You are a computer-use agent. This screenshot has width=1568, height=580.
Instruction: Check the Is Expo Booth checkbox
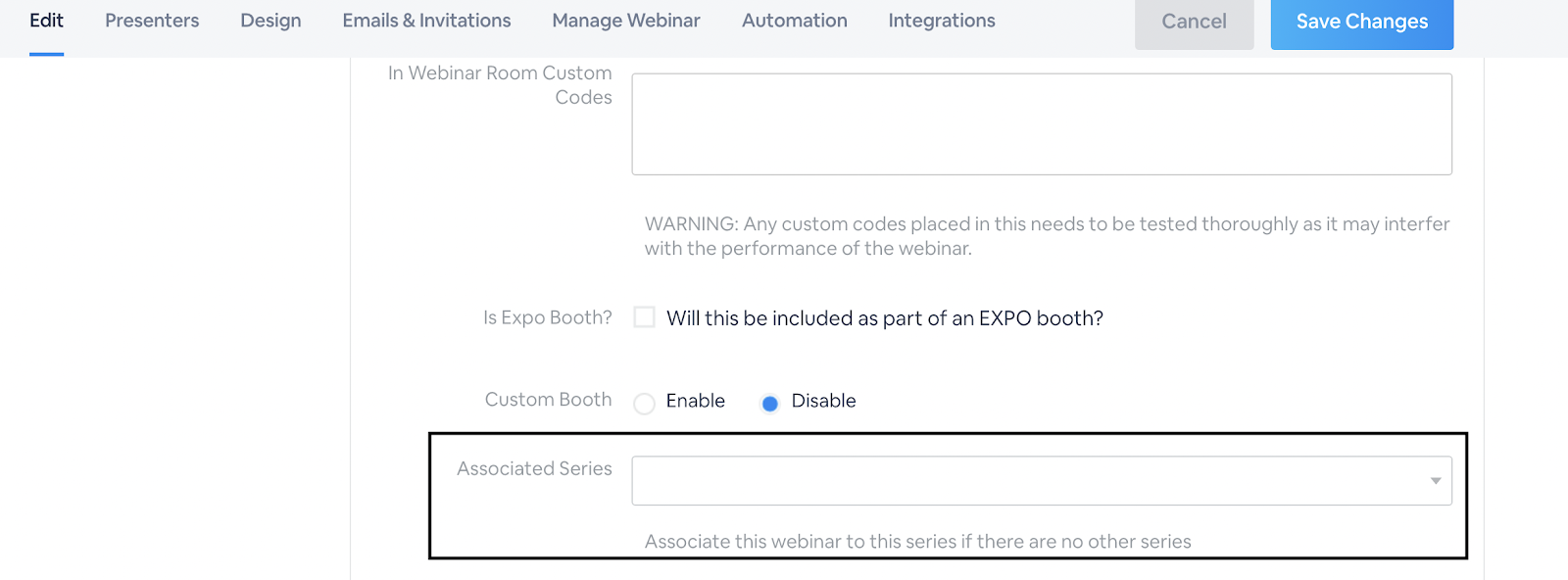(x=644, y=317)
